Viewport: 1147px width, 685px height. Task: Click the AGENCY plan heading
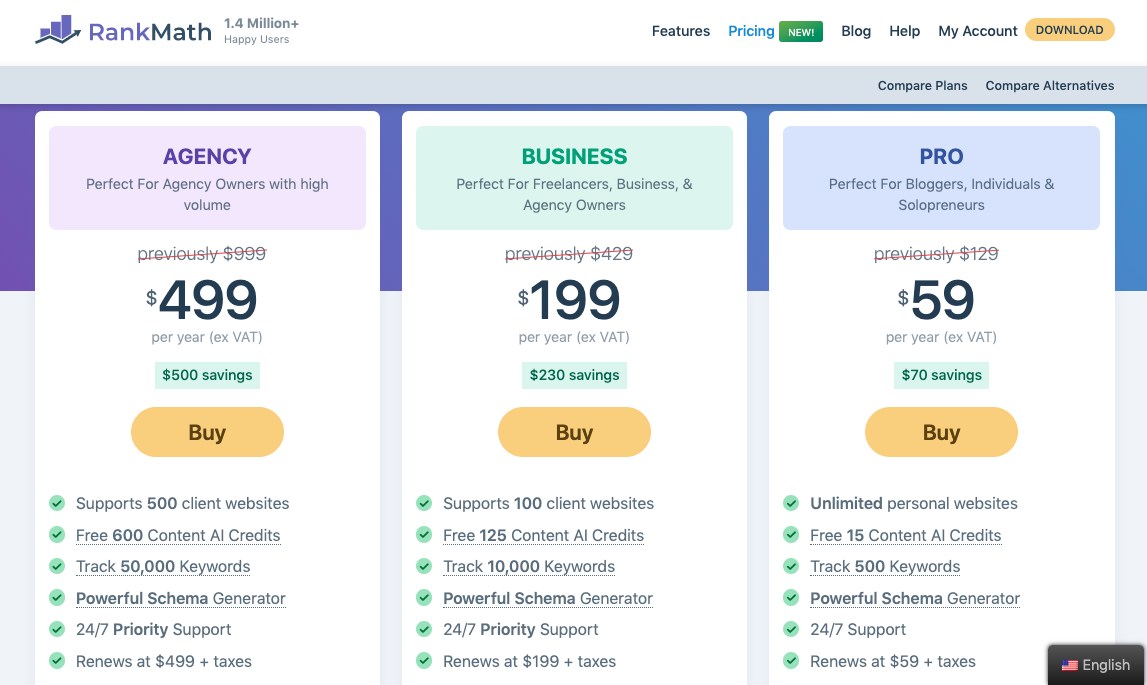tap(207, 156)
